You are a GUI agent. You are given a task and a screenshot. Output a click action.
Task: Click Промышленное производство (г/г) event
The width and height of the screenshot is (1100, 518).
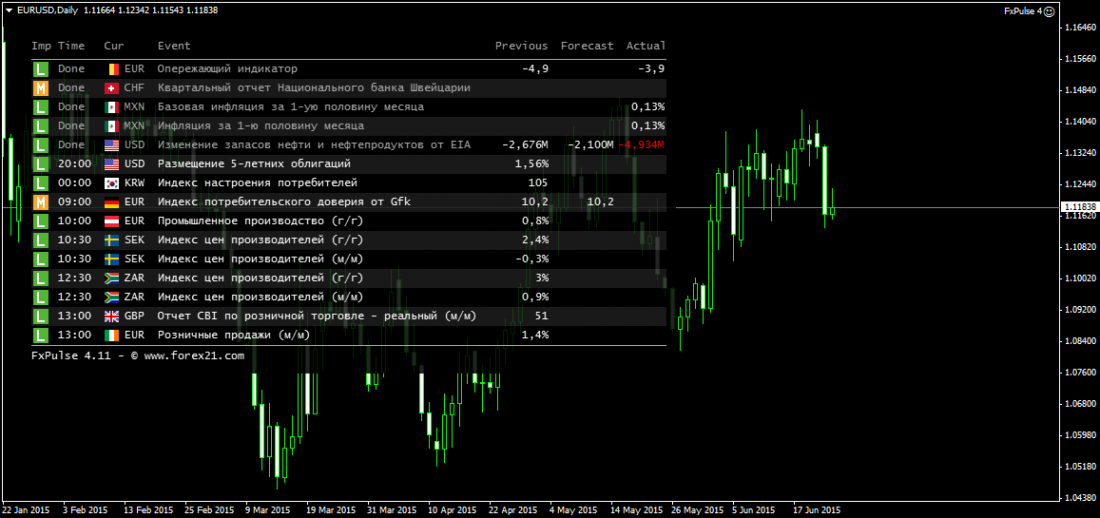260,221
